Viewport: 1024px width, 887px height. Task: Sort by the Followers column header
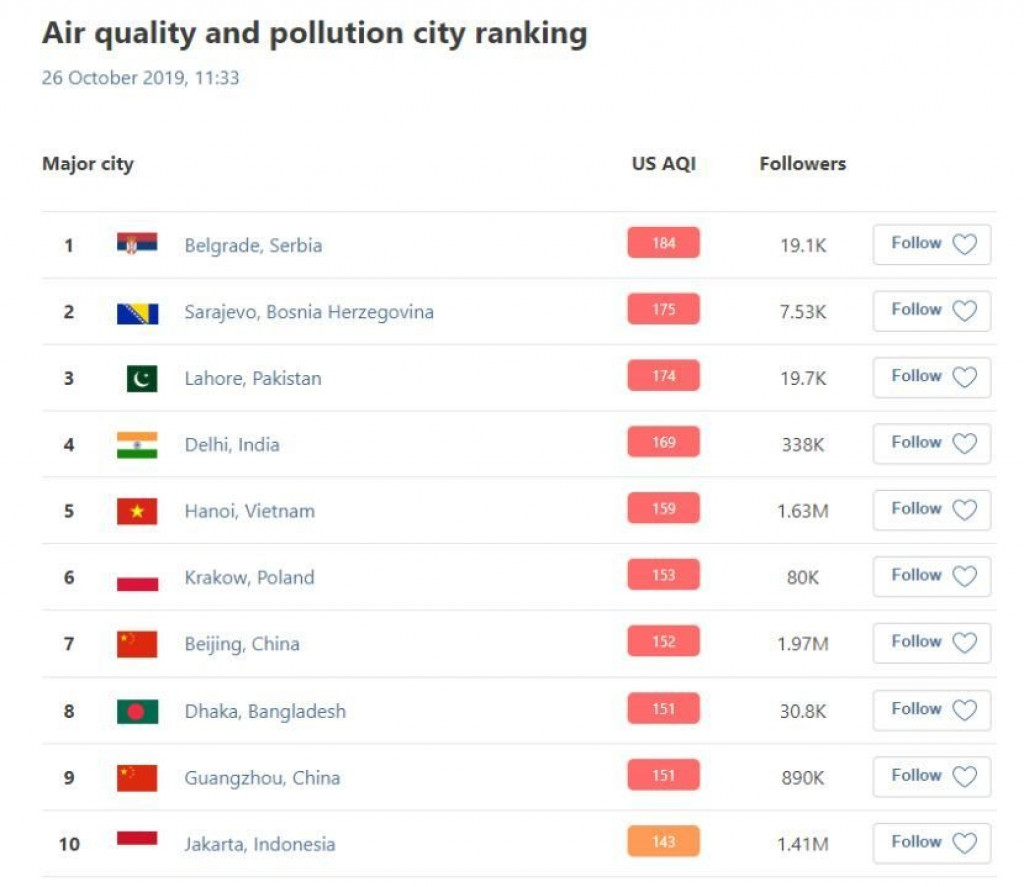click(802, 164)
